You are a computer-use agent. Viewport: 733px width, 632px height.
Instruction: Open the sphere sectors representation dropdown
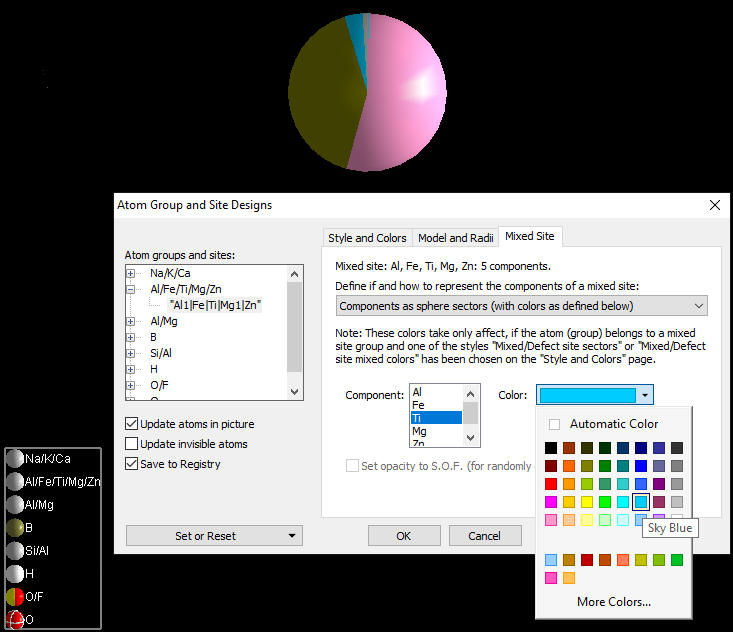pos(521,306)
